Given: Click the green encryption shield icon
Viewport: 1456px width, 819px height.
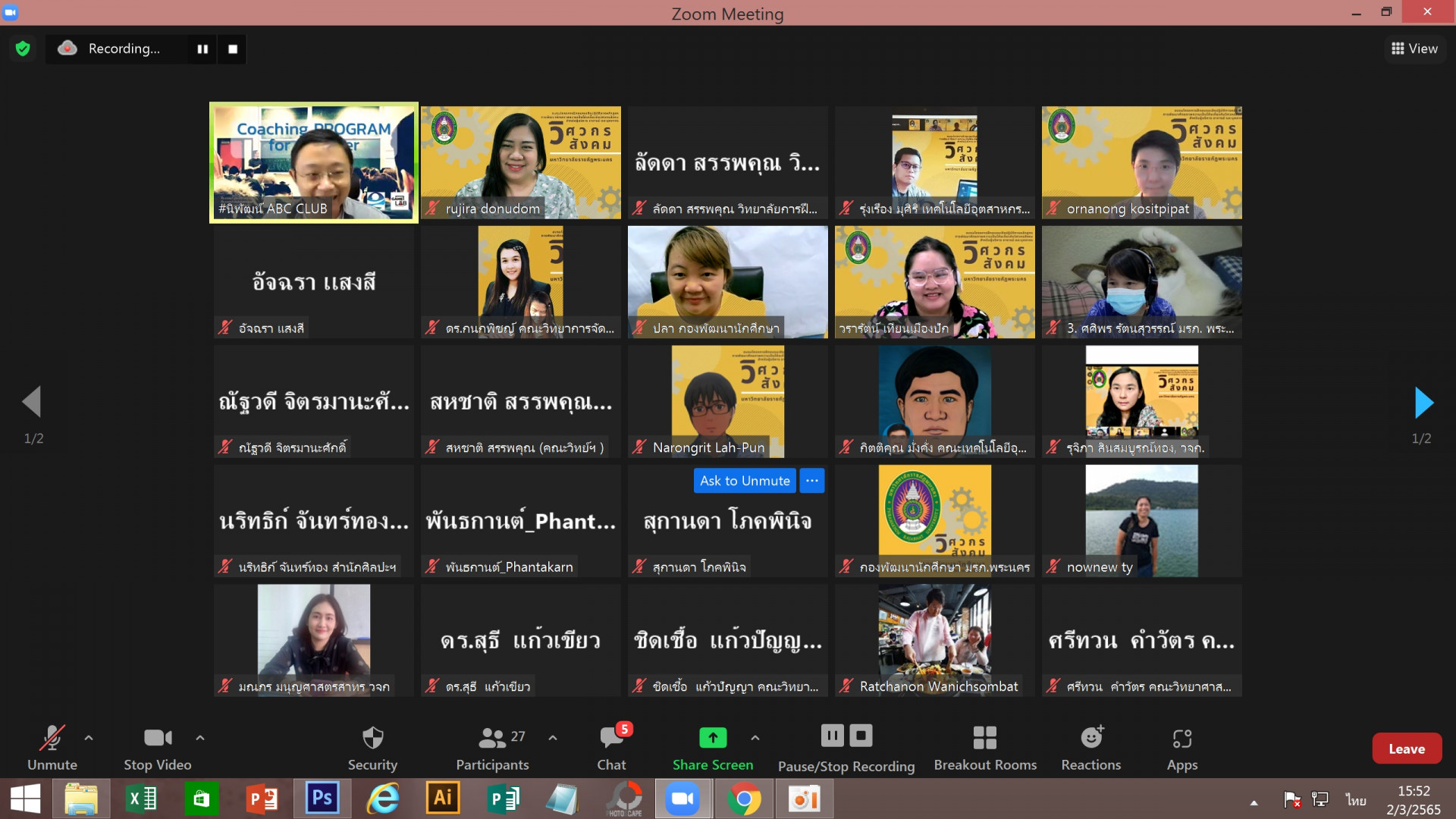Looking at the screenshot, I should [23, 49].
